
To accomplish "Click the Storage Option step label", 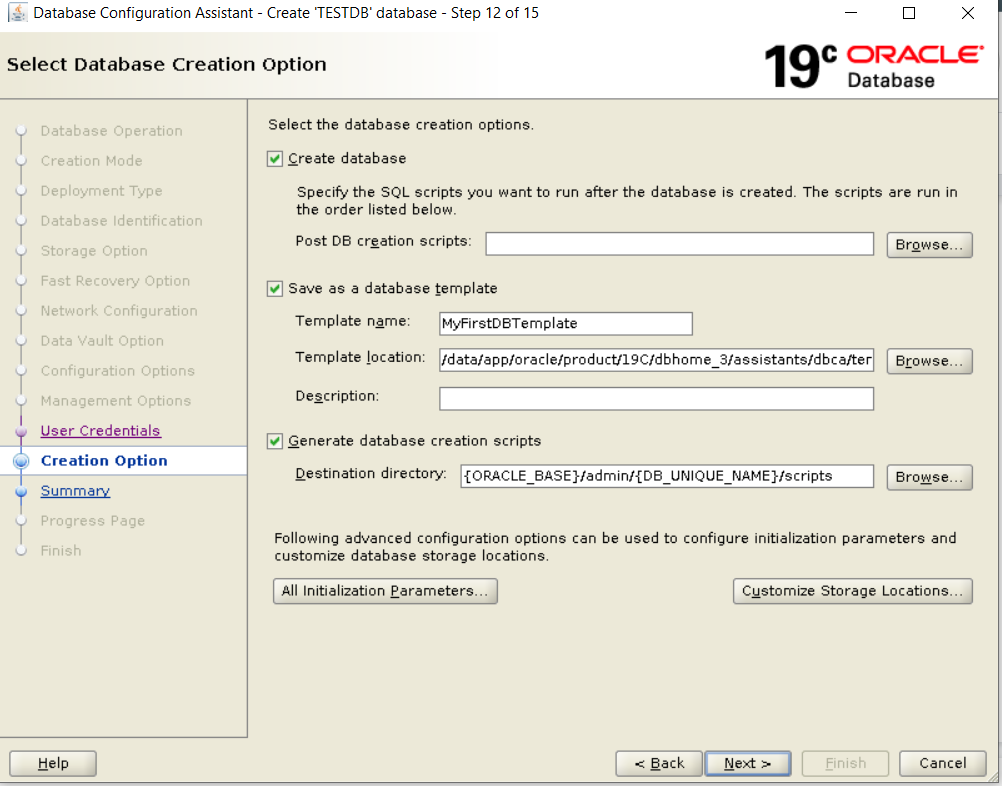I will point(94,251).
